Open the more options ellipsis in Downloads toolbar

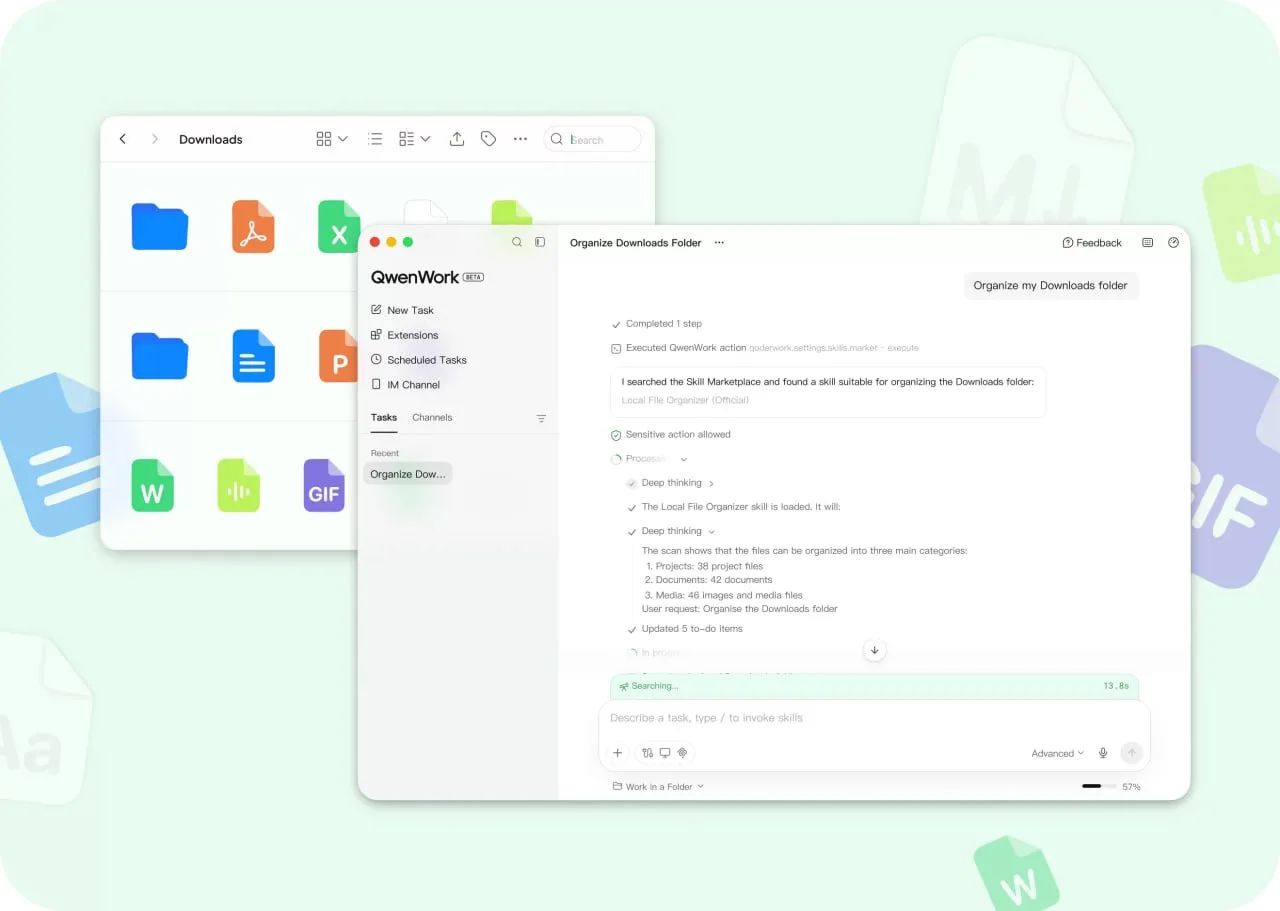[520, 139]
